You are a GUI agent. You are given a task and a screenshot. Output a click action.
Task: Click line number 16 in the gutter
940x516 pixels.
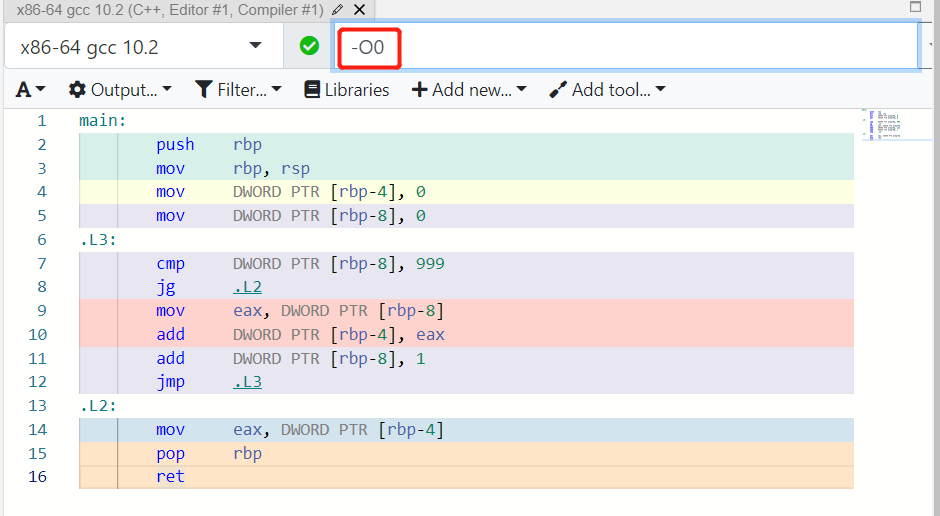pyautogui.click(x=37, y=477)
